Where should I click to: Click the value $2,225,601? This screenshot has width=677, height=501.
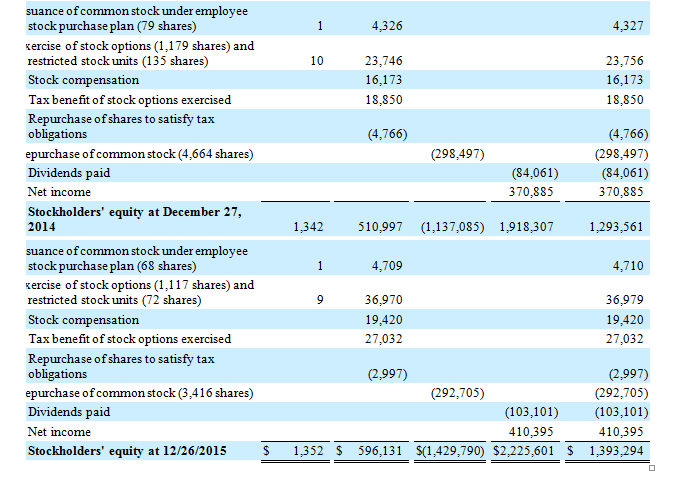(523, 451)
